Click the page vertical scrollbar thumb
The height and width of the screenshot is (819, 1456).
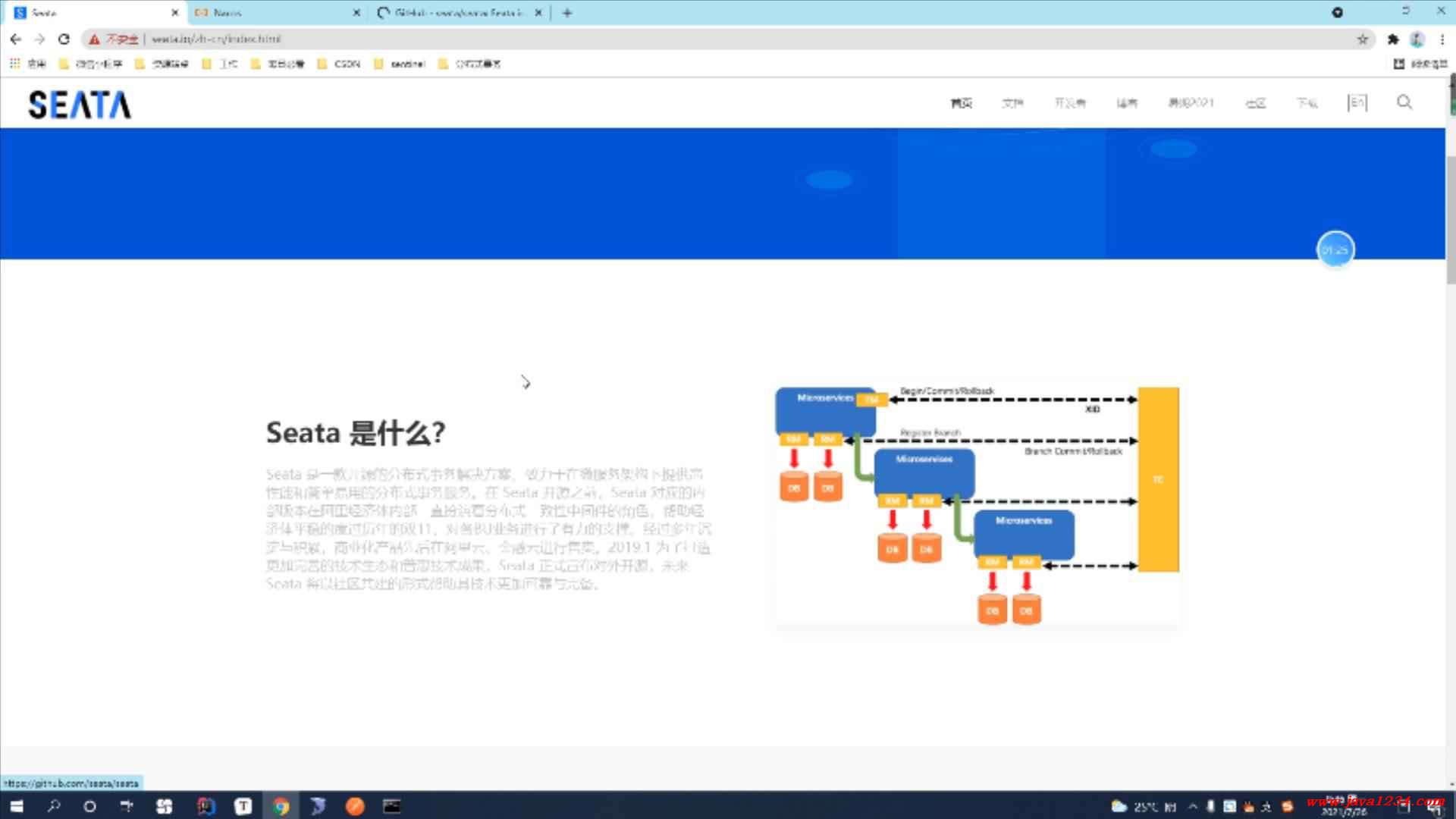click(1451, 220)
